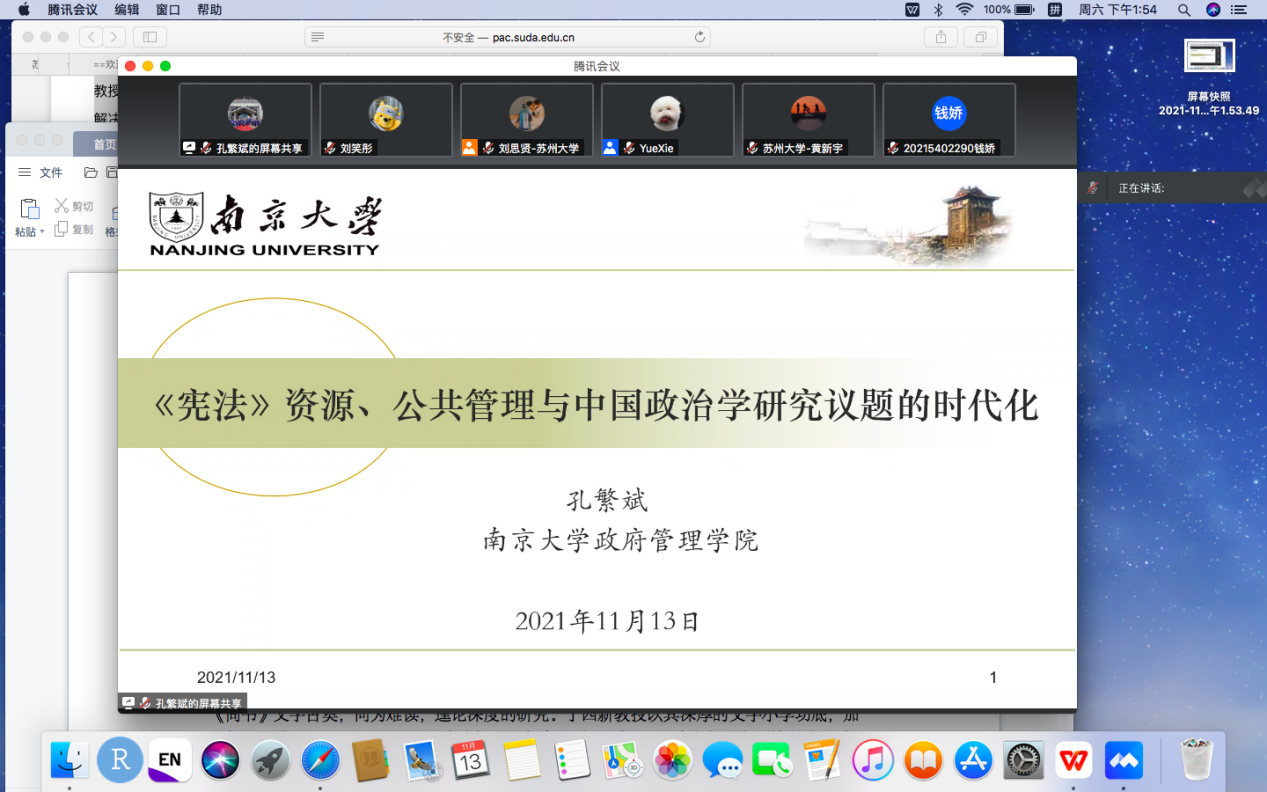Click the EndNote EN icon in Dock
Screen dimensions: 1267x792
(170, 760)
